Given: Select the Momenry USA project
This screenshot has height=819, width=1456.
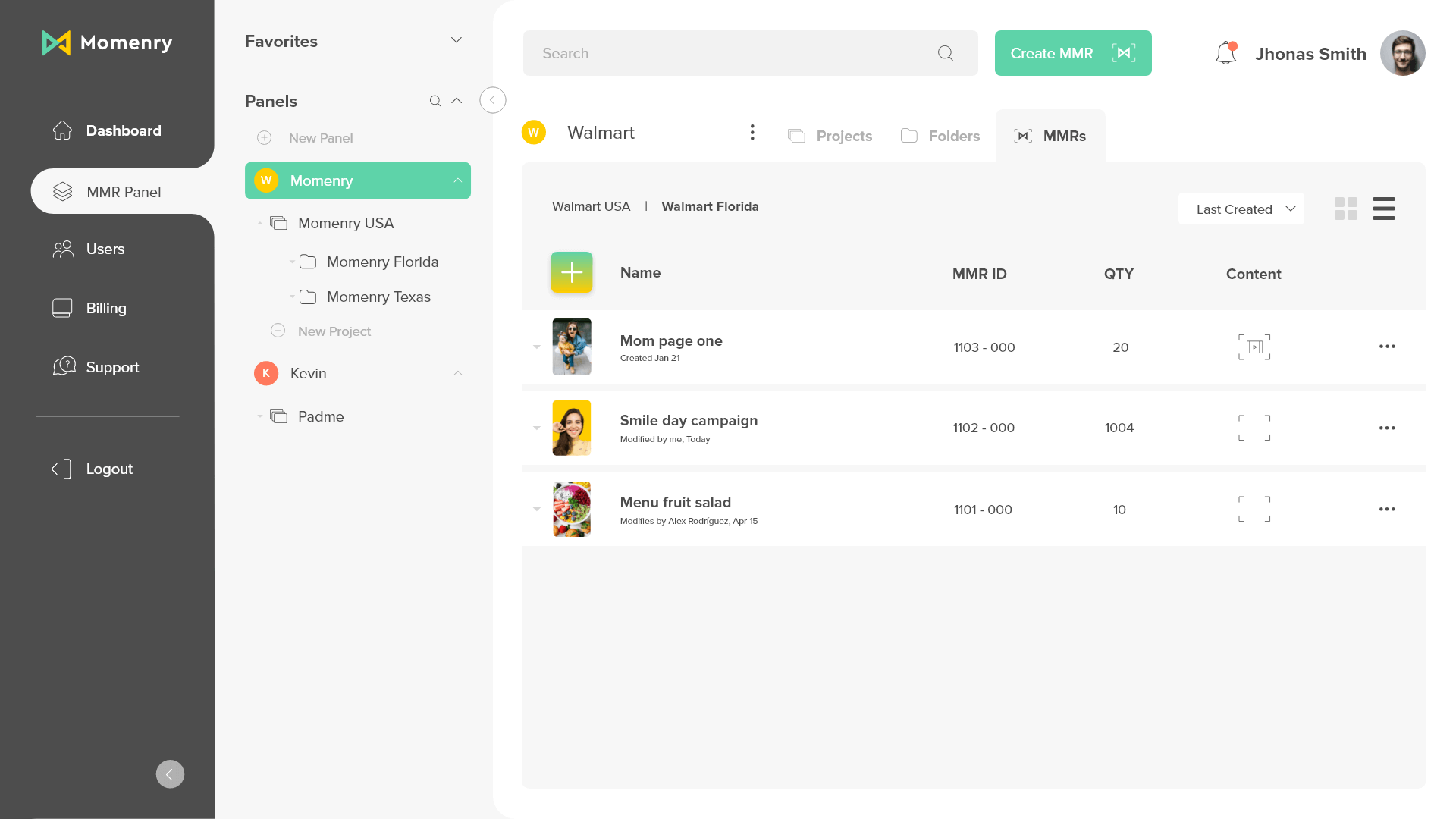Looking at the screenshot, I should (332, 223).
